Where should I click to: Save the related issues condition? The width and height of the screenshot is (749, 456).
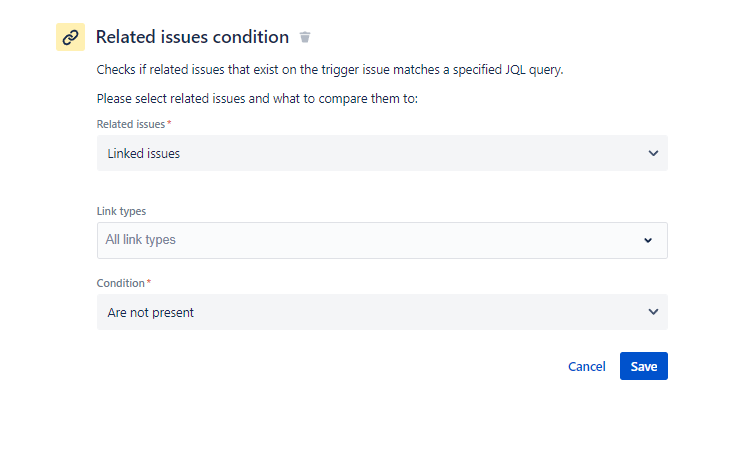pyautogui.click(x=643, y=366)
